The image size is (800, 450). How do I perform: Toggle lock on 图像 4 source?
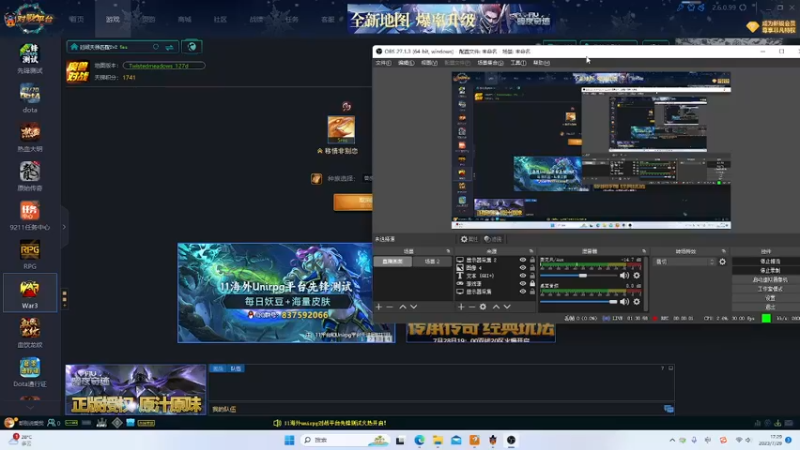coord(532,268)
